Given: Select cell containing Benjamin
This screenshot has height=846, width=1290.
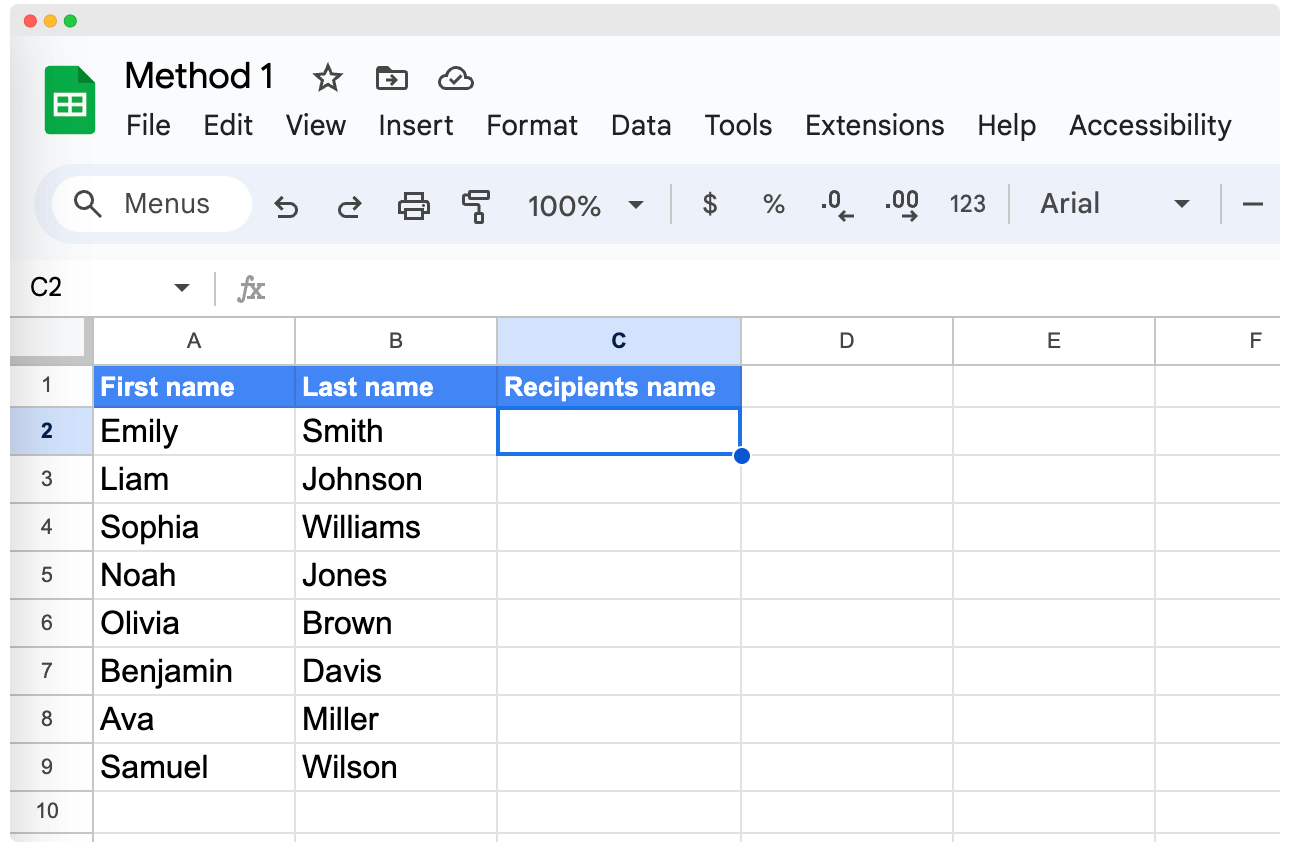Looking at the screenshot, I should coord(194,671).
